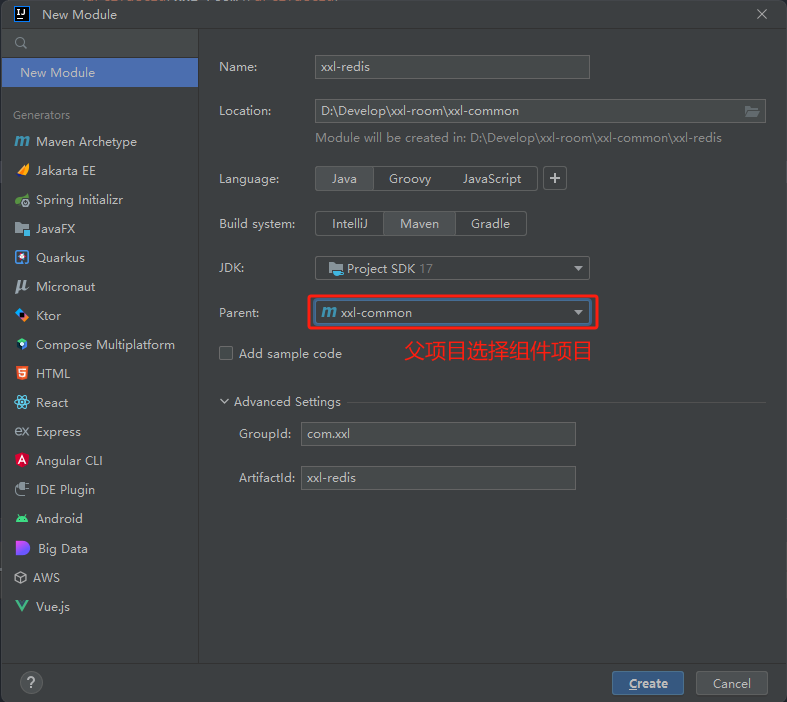The width and height of the screenshot is (787, 702).
Task: Select the Quarkus generator icon
Action: coord(22,257)
